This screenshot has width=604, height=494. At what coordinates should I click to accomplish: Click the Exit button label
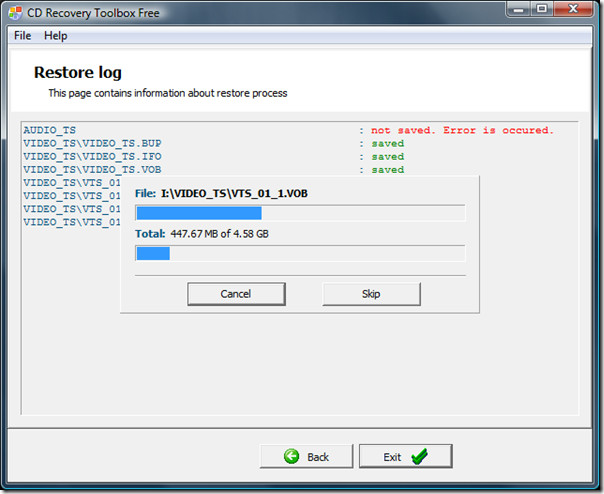point(392,457)
